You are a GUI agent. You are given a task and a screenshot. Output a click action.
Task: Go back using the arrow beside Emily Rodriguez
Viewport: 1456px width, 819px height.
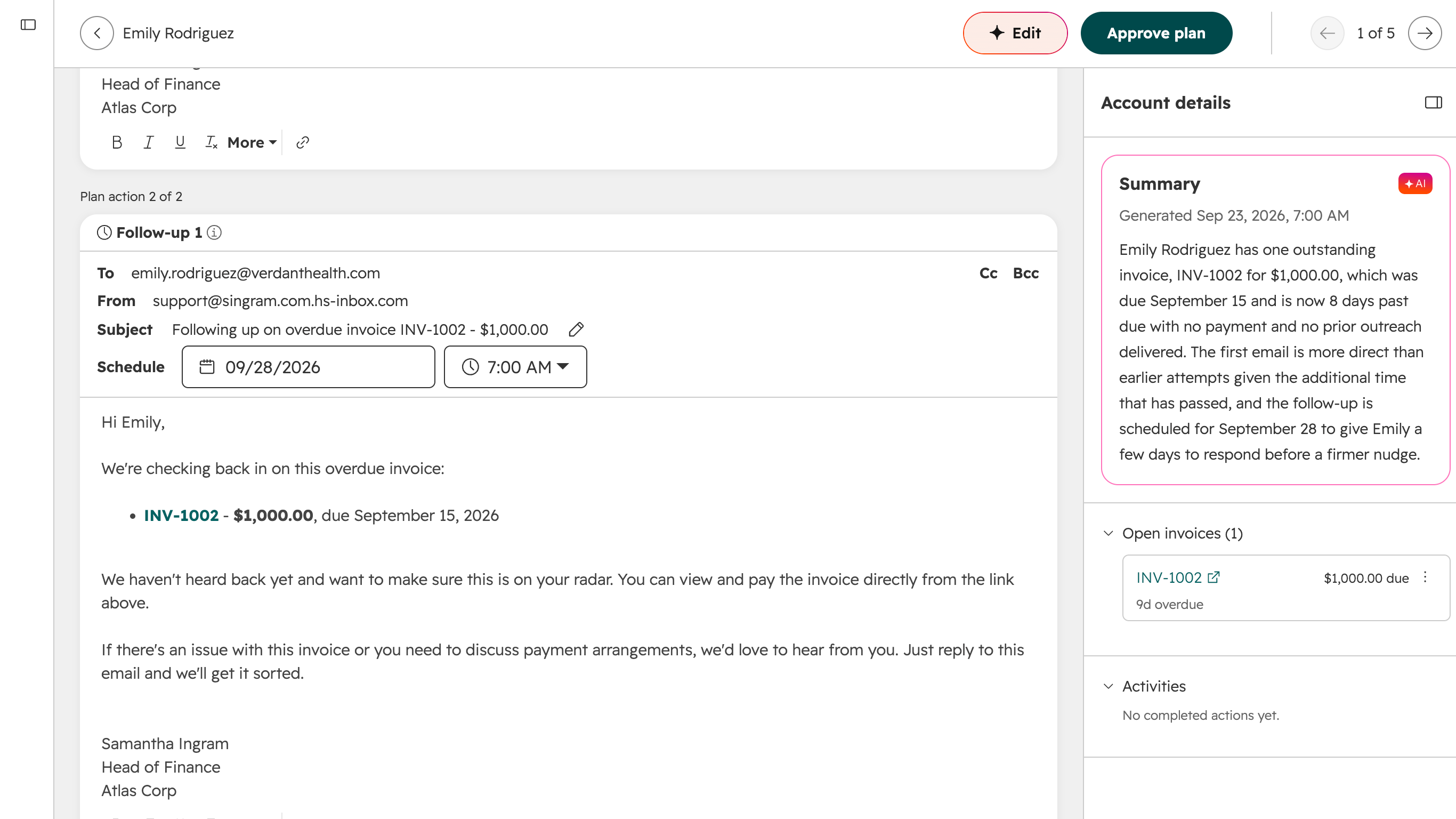pos(96,33)
